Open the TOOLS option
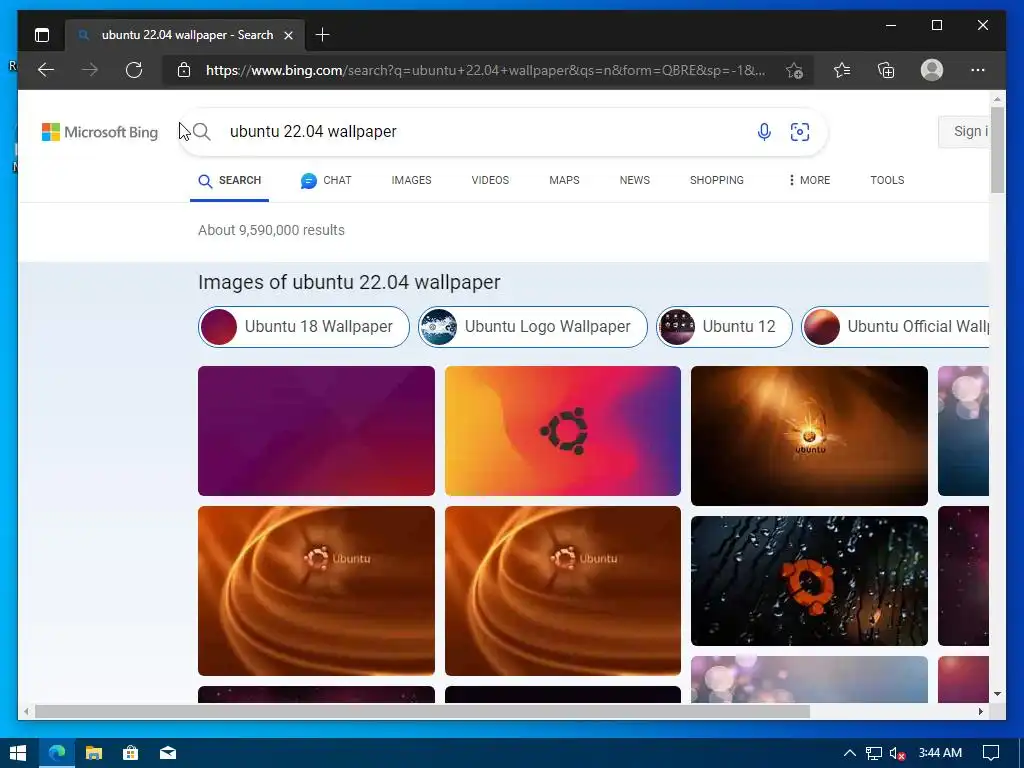1024x768 pixels. pyautogui.click(x=887, y=180)
